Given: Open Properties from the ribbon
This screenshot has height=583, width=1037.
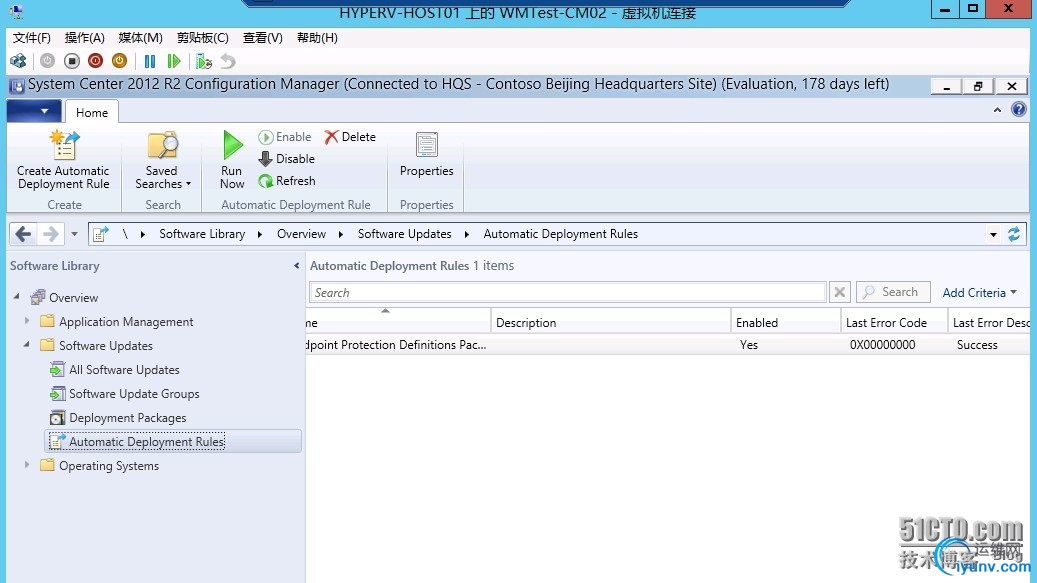Looking at the screenshot, I should point(427,155).
